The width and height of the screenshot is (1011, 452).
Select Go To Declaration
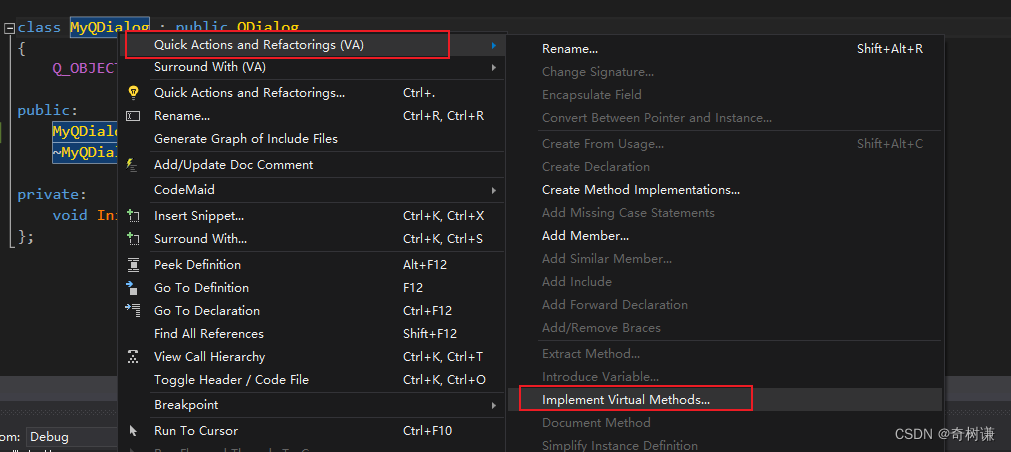311,310
